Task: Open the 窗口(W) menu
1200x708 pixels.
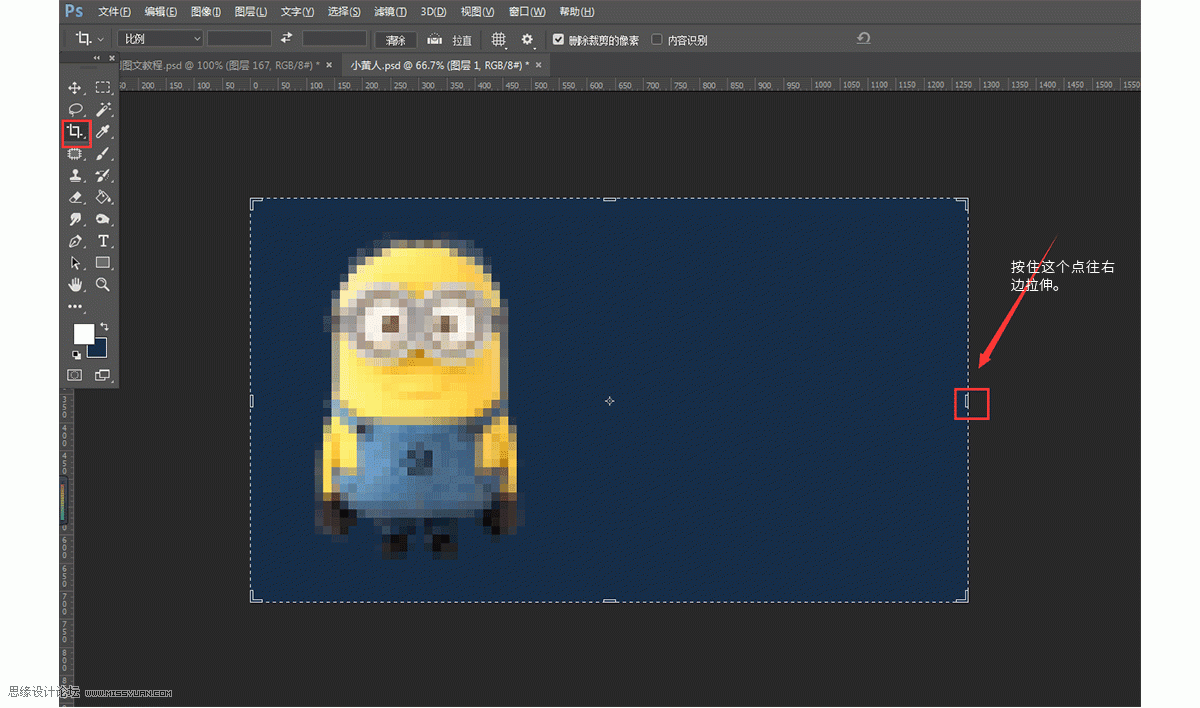Action: [x=527, y=12]
